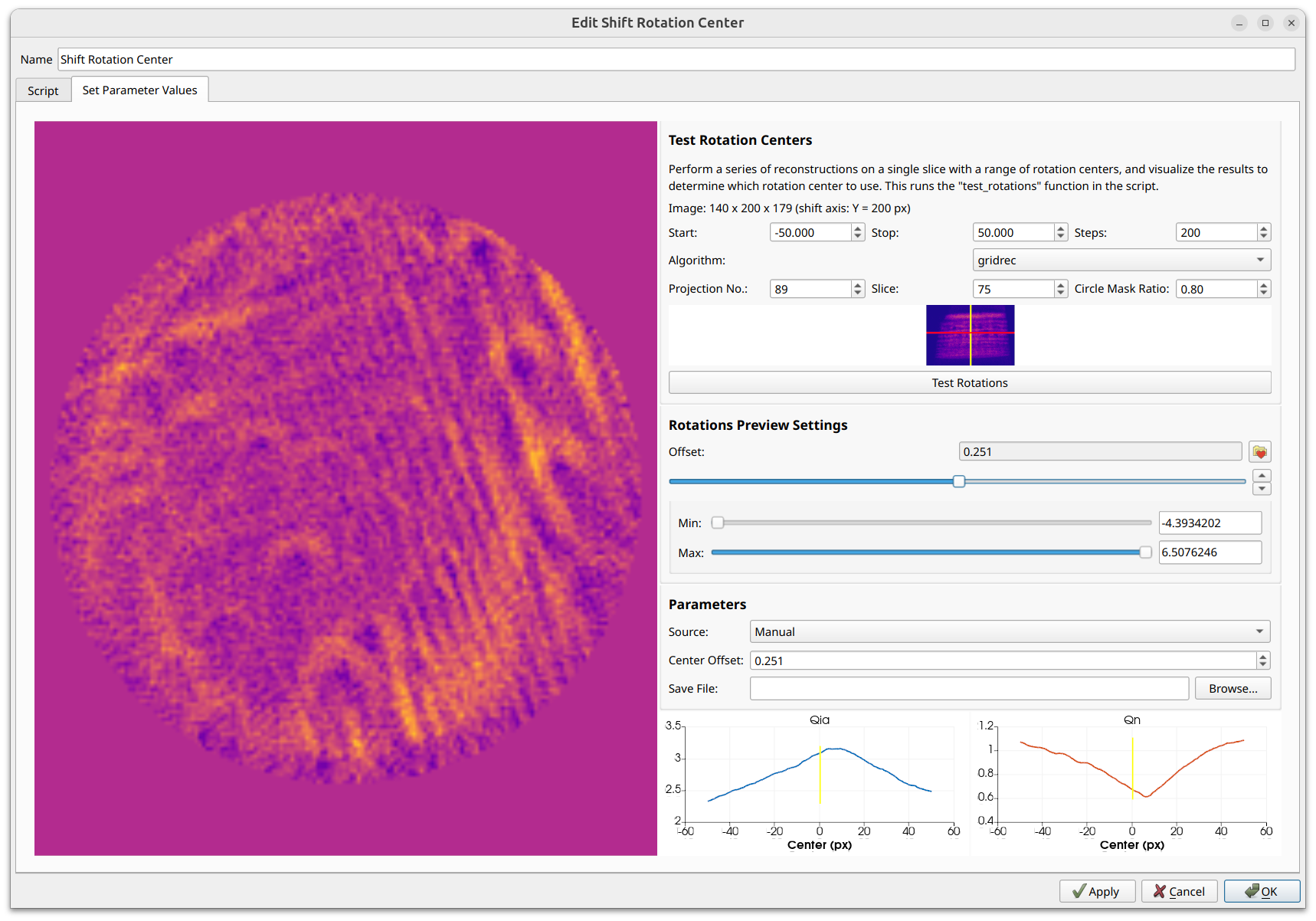Click the Slice value field
The height and width of the screenshot is (921, 1316).
(1013, 289)
